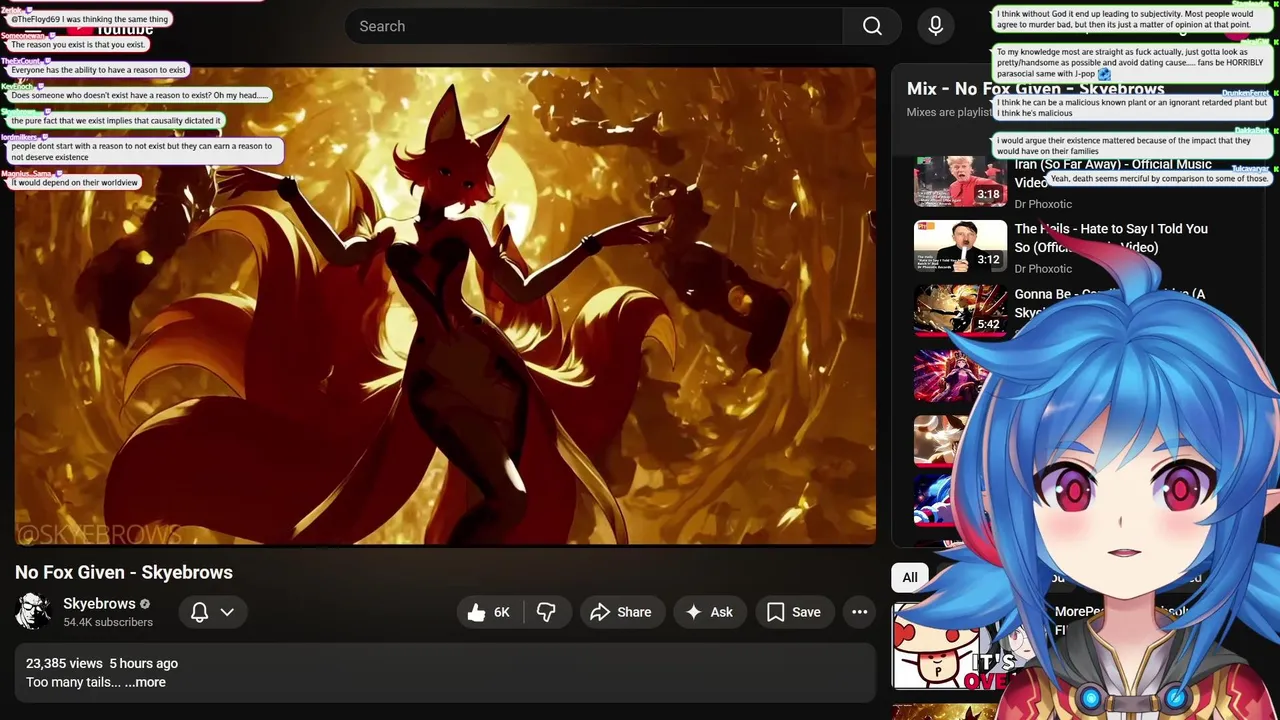Save video to a playlist
This screenshot has width=1280, height=720.
[x=793, y=612]
